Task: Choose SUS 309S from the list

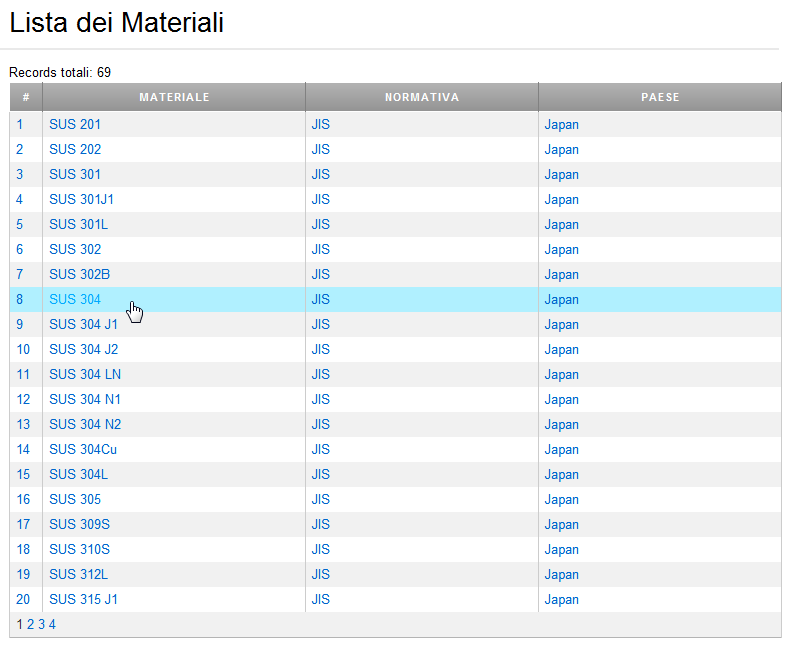Action: [x=79, y=524]
